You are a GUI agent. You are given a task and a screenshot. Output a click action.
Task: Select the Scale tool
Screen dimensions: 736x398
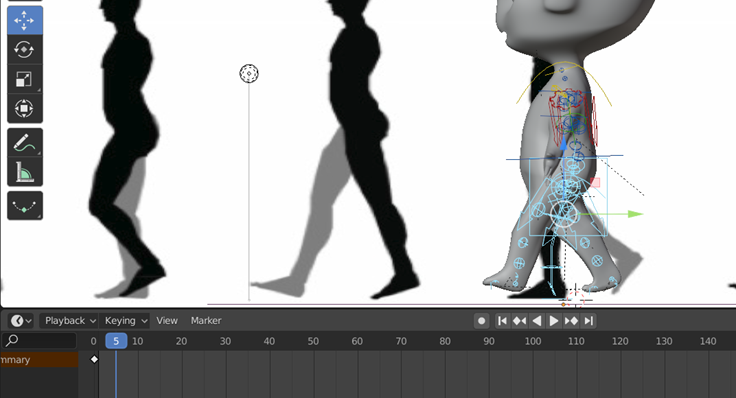click(x=24, y=79)
